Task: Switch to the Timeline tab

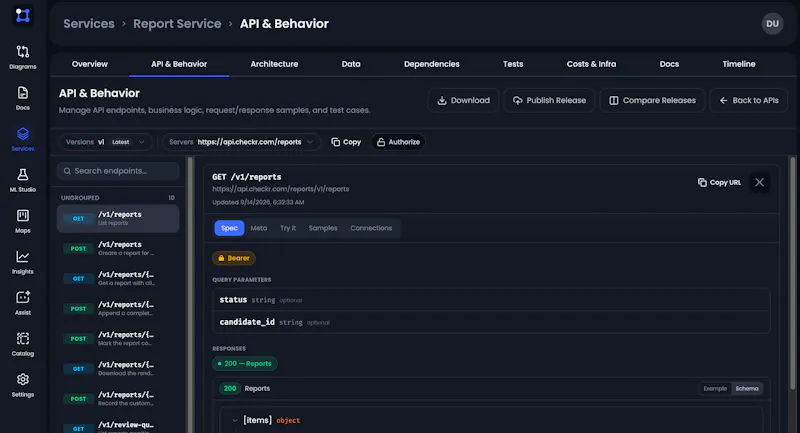Action: (x=739, y=64)
